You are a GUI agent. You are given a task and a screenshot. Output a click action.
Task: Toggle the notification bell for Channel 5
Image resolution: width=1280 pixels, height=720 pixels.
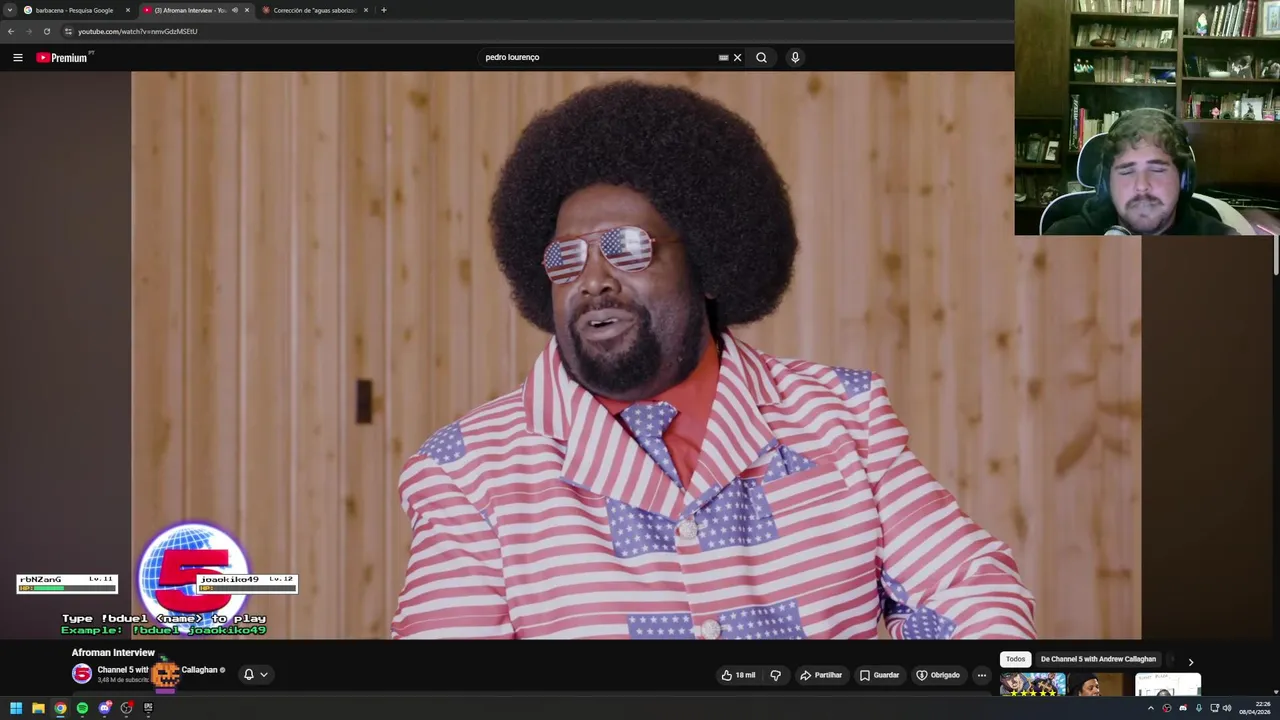248,674
